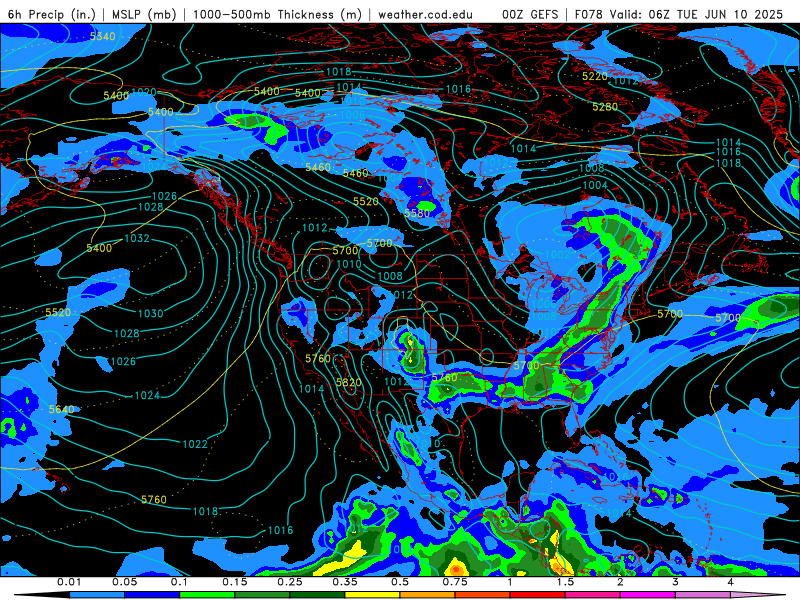
Task: Click the dark blue 0.05–0.1 legend swatch
Action: tap(152, 595)
